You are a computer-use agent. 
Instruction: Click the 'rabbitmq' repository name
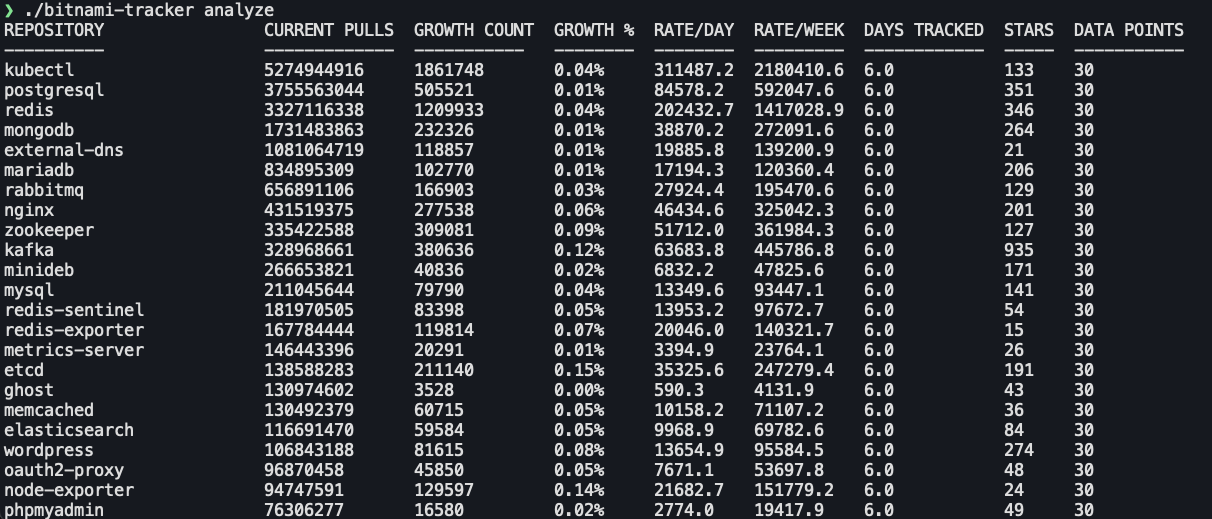click(44, 190)
